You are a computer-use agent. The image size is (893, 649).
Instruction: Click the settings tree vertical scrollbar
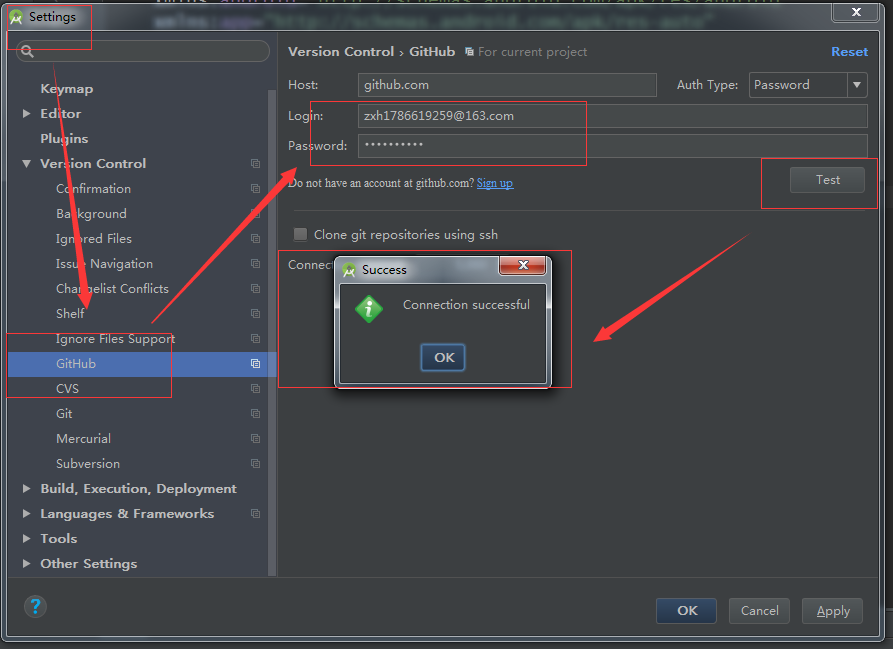click(x=272, y=333)
